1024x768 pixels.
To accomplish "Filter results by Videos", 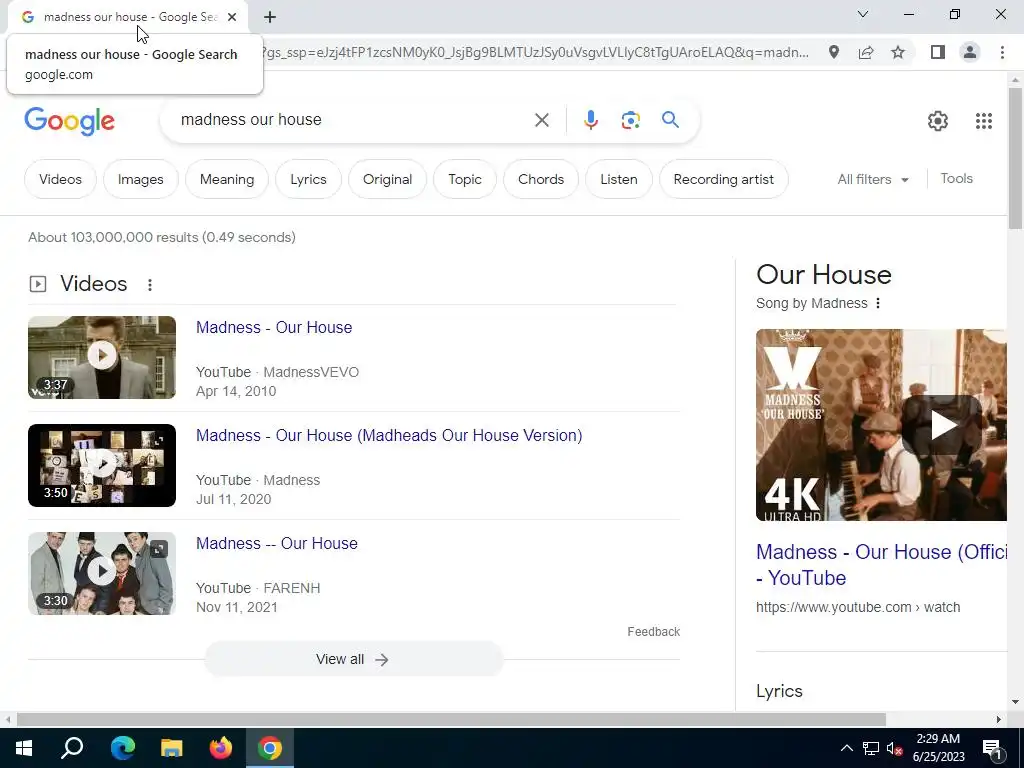I will pos(60,179).
